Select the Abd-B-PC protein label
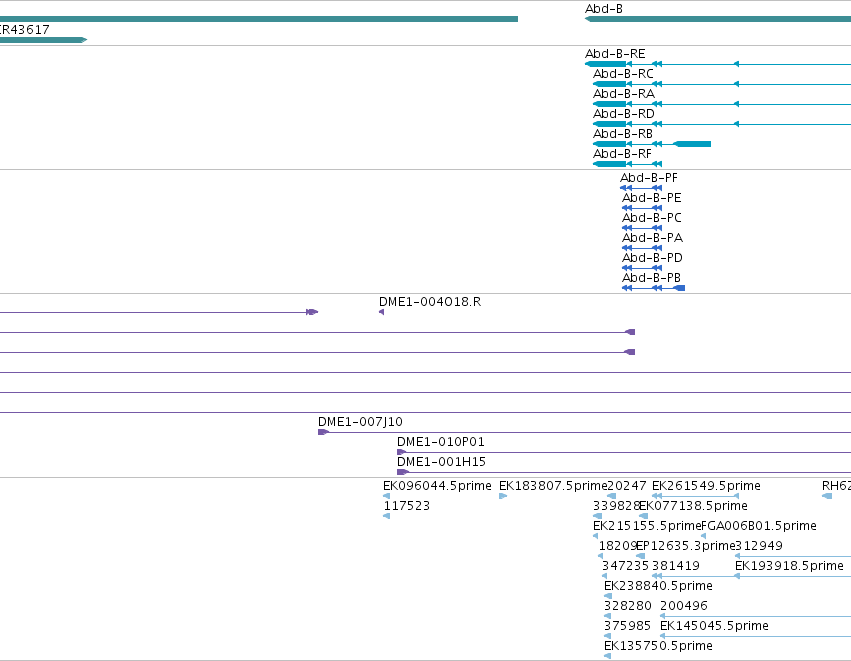Screen dimensions: 851x661 pos(651,218)
